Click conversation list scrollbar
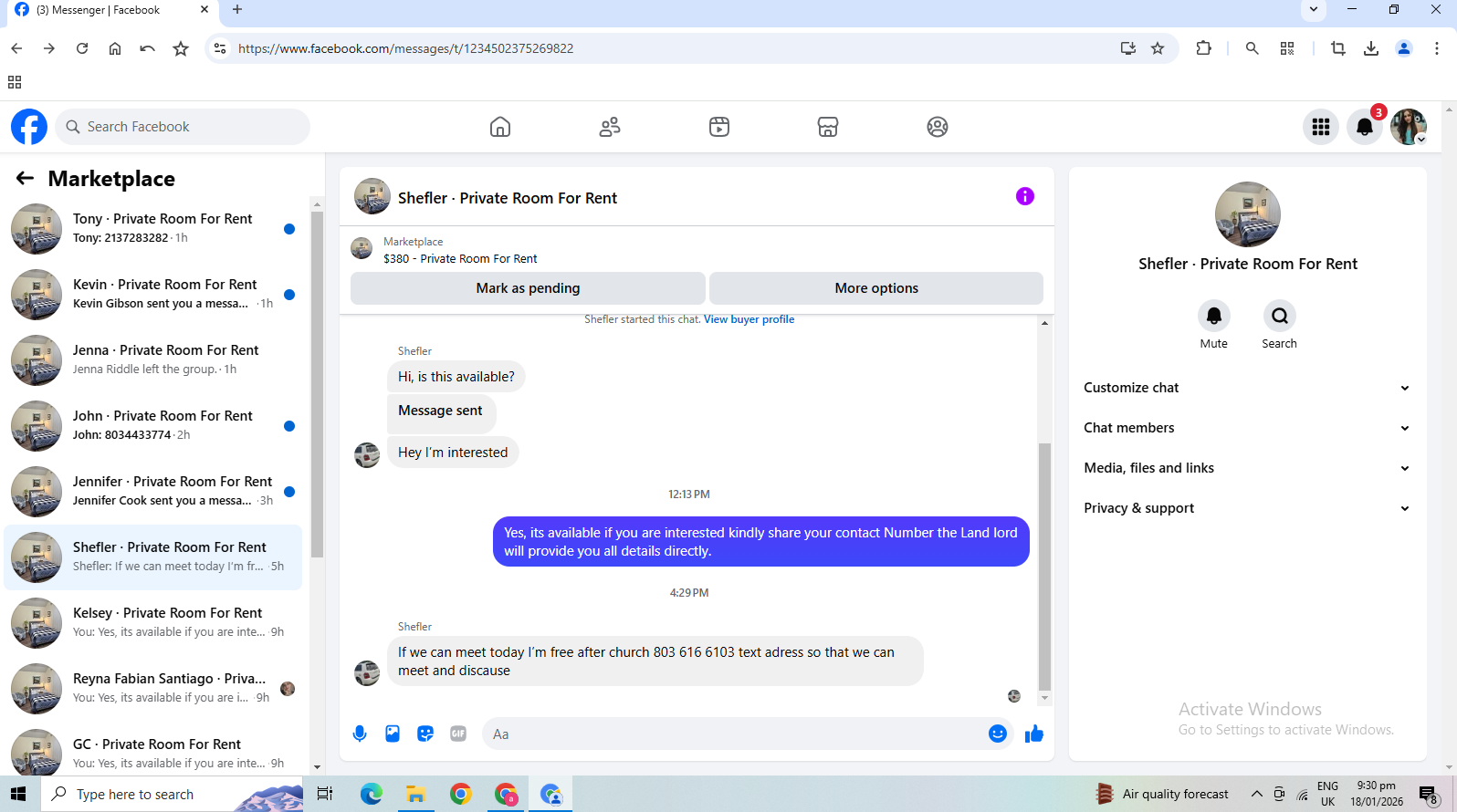Viewport: 1457px width, 812px height. click(317, 383)
